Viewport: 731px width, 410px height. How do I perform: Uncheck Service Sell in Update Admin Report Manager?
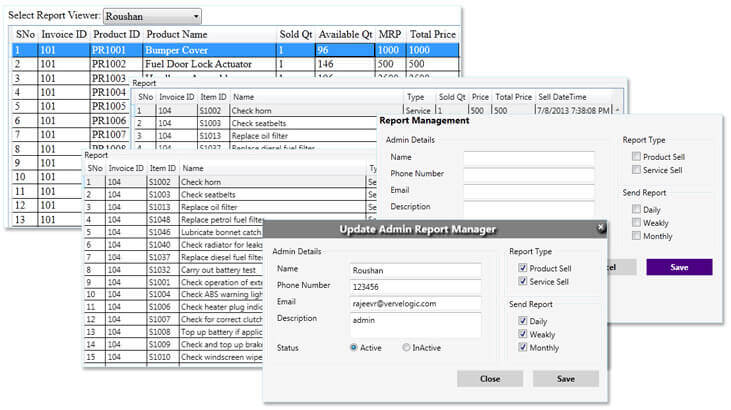pos(522,283)
